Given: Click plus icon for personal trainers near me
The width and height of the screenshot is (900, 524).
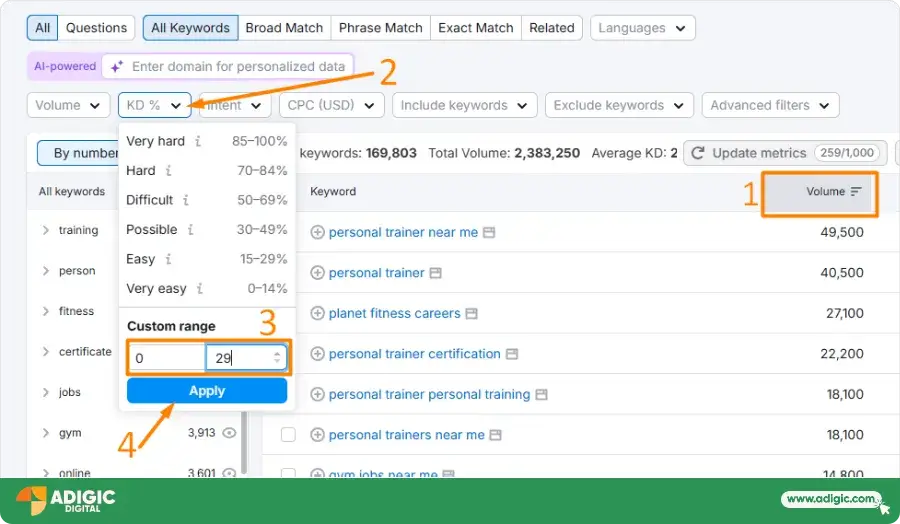Looking at the screenshot, I should (317, 435).
